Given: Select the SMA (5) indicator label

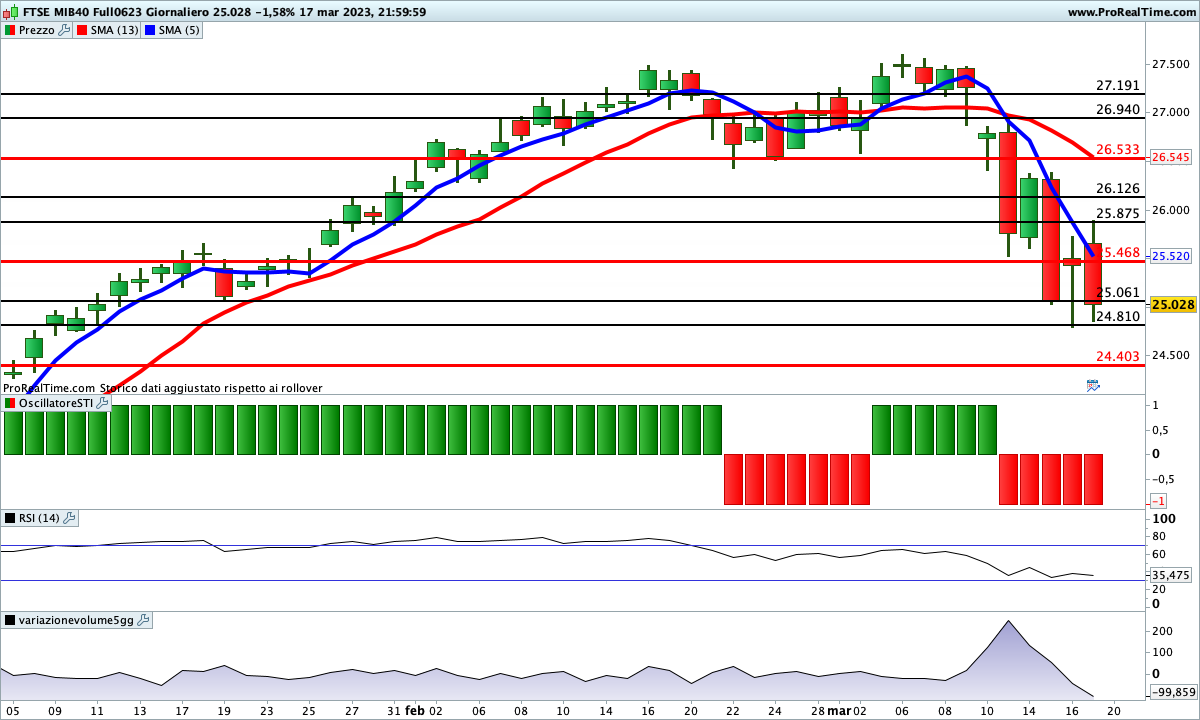Looking at the screenshot, I should tap(180, 30).
